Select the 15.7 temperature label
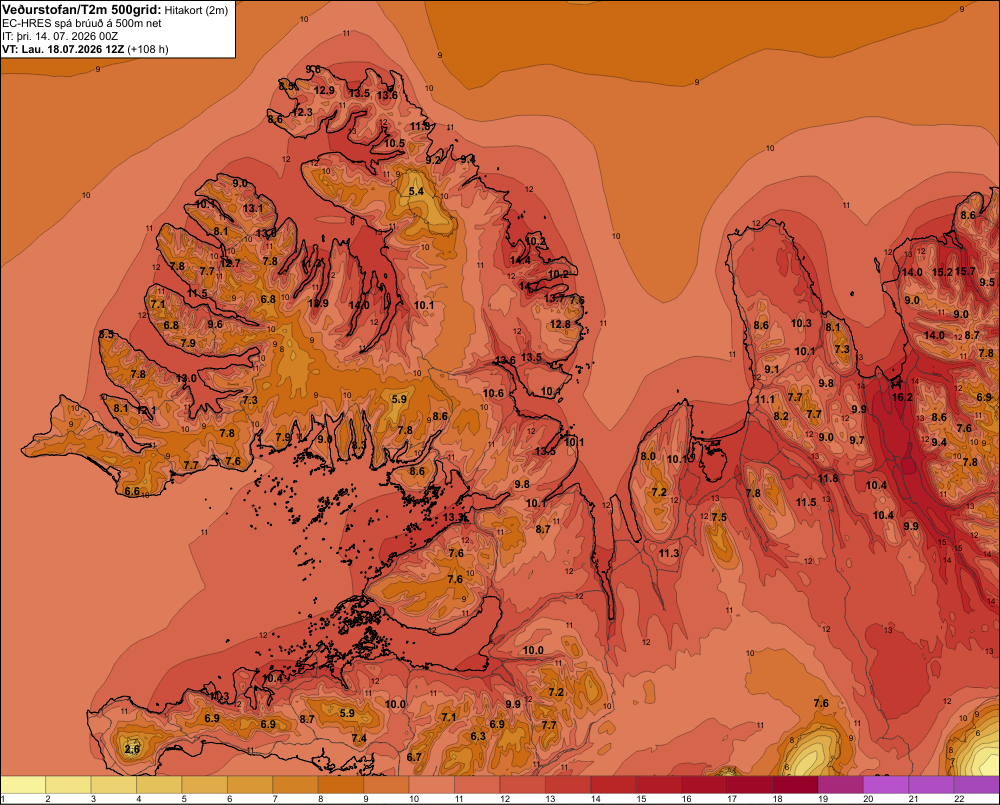1000x805 pixels. coord(965,272)
